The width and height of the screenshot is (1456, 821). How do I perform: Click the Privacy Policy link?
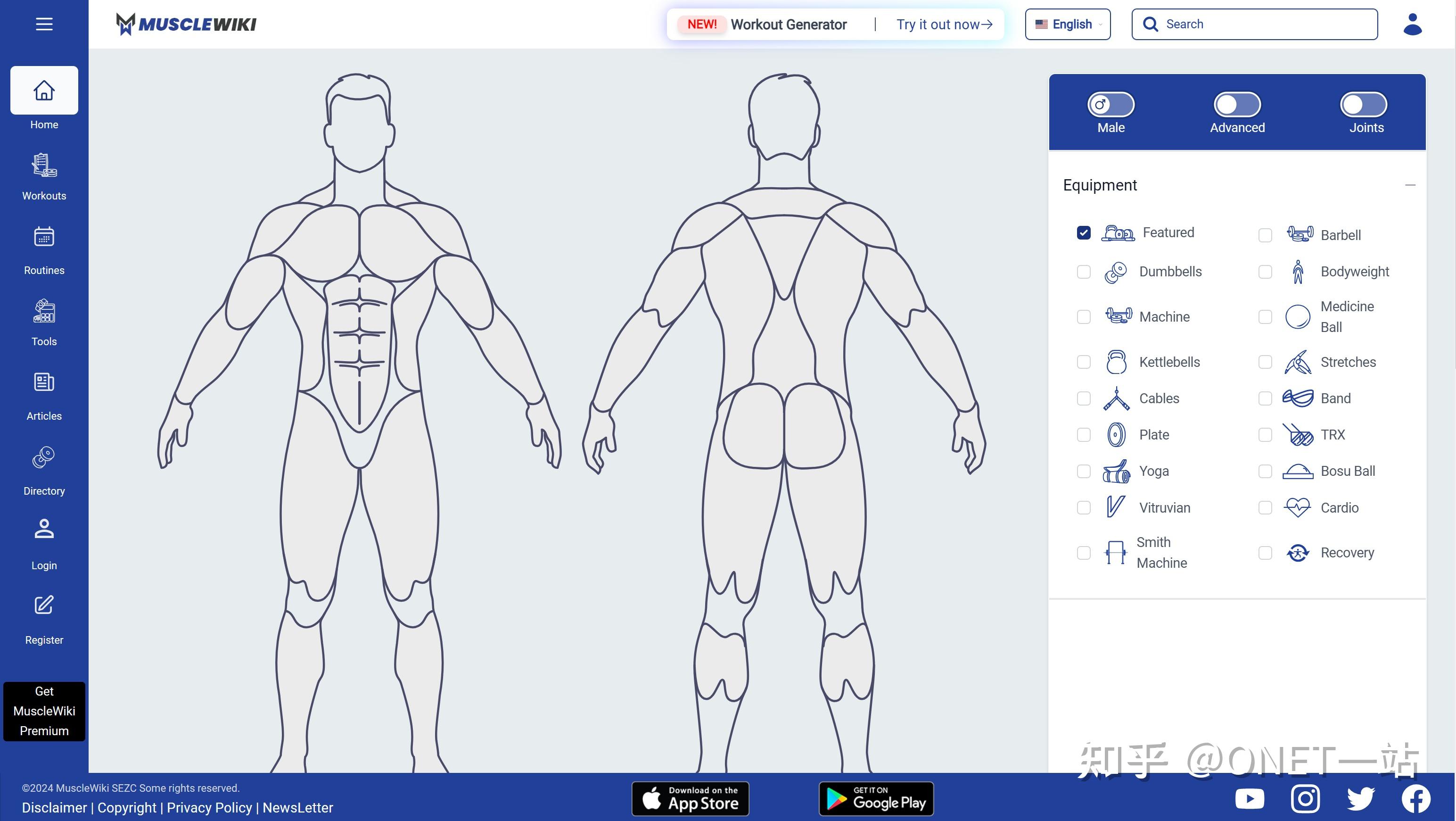(209, 807)
